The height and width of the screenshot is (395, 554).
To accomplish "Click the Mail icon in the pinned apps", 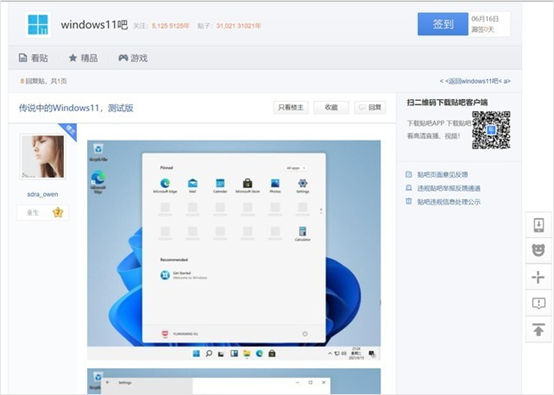I will point(193,183).
